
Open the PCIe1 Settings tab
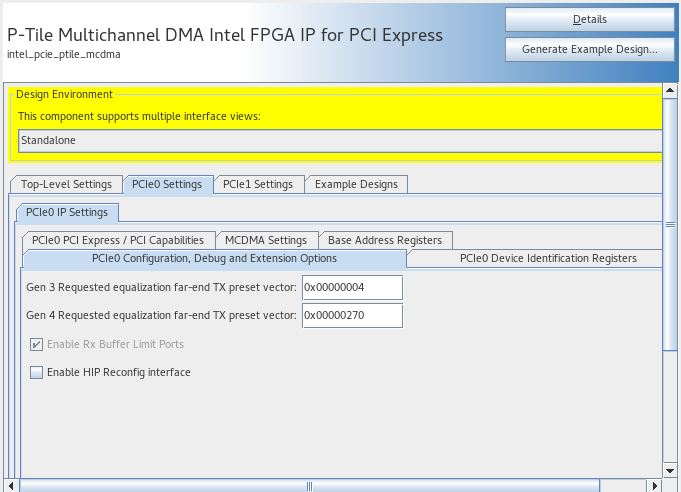coord(257,184)
